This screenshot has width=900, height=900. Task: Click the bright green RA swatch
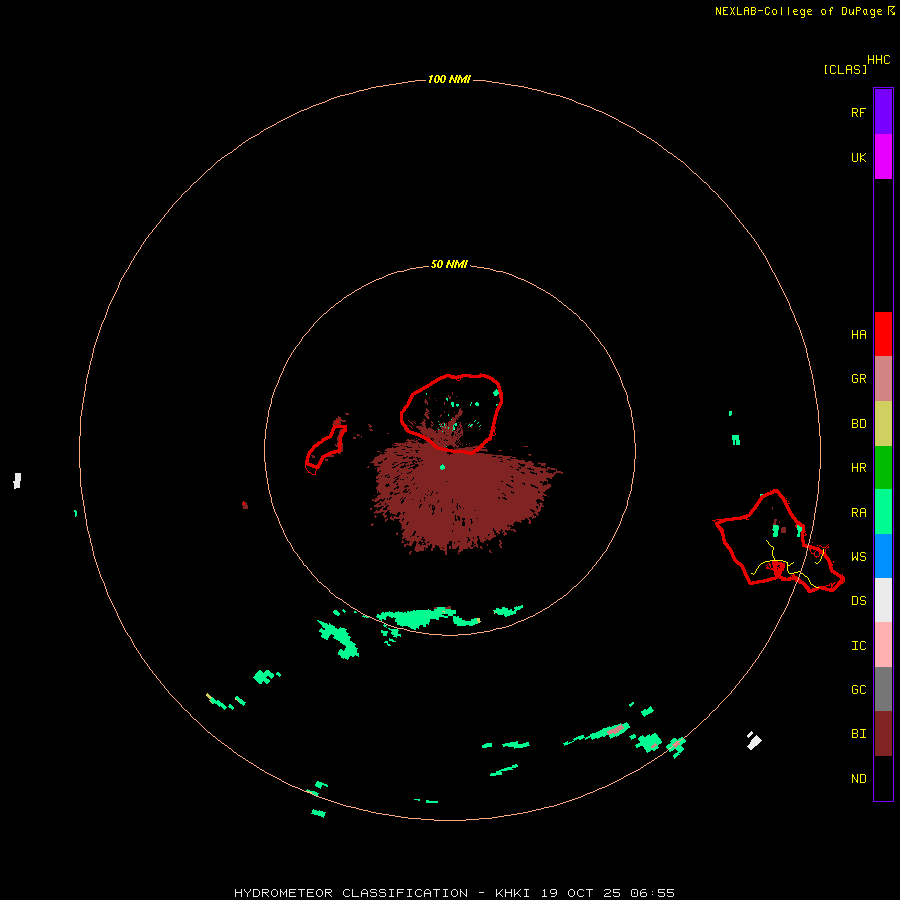[883, 512]
